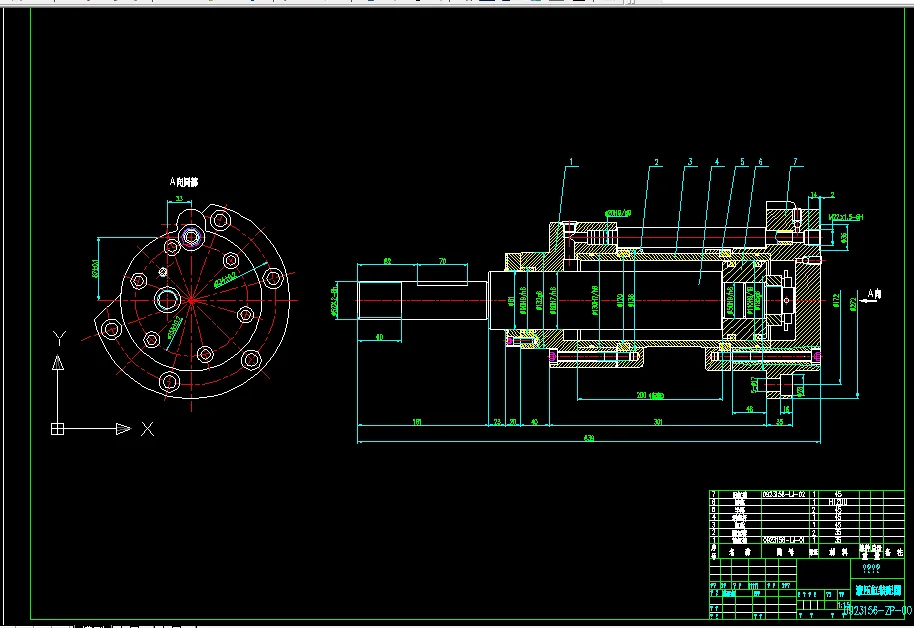The image size is (914, 628).
Task: Click the cyan drawing title in title block
Action: click(878, 590)
